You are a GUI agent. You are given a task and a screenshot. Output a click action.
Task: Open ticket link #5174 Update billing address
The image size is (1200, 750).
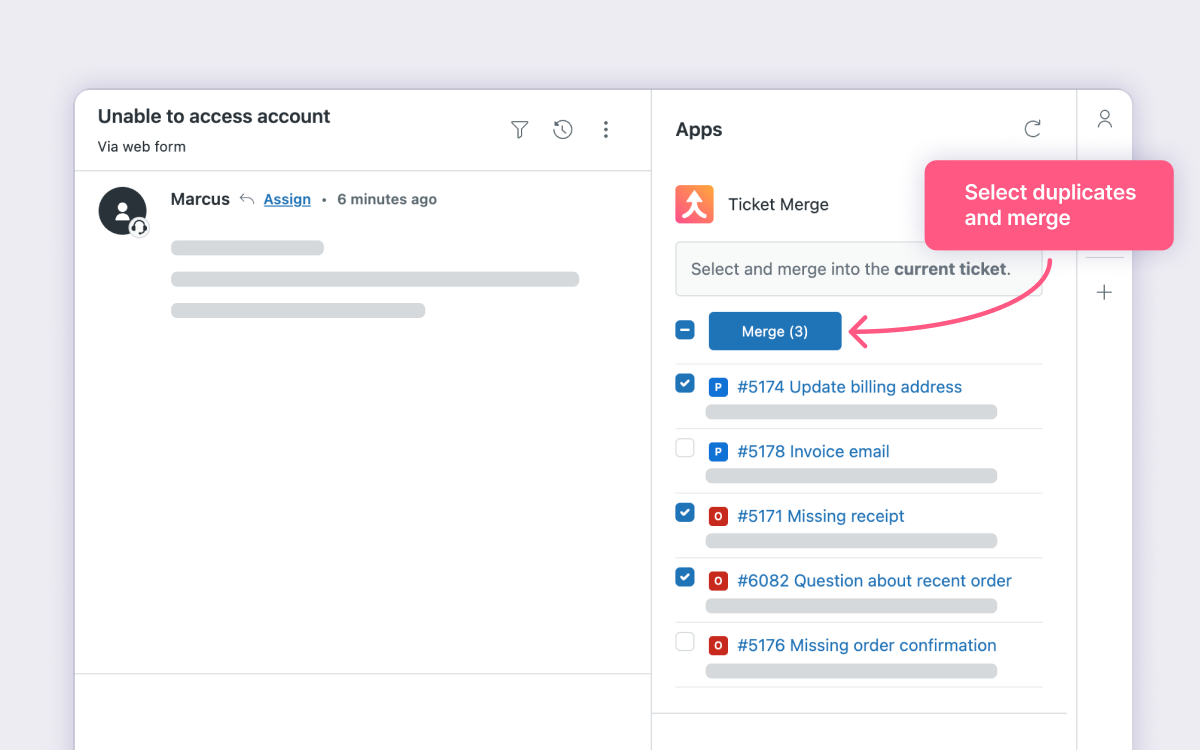(x=849, y=387)
